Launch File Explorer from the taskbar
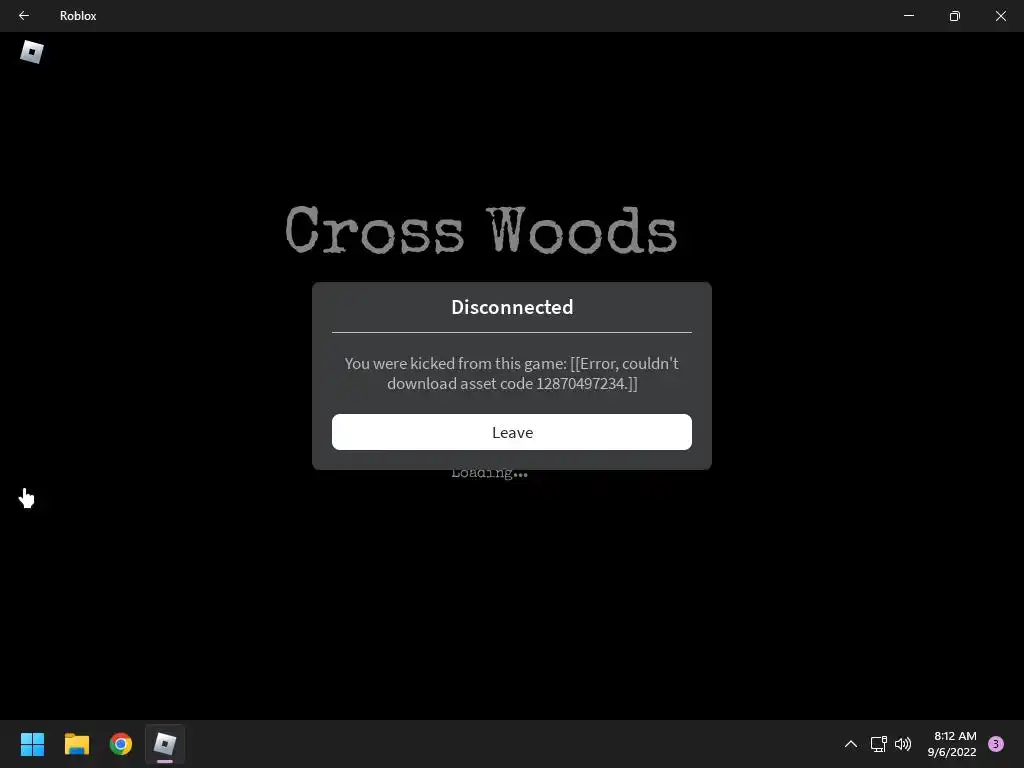This screenshot has width=1024, height=768. (x=76, y=744)
